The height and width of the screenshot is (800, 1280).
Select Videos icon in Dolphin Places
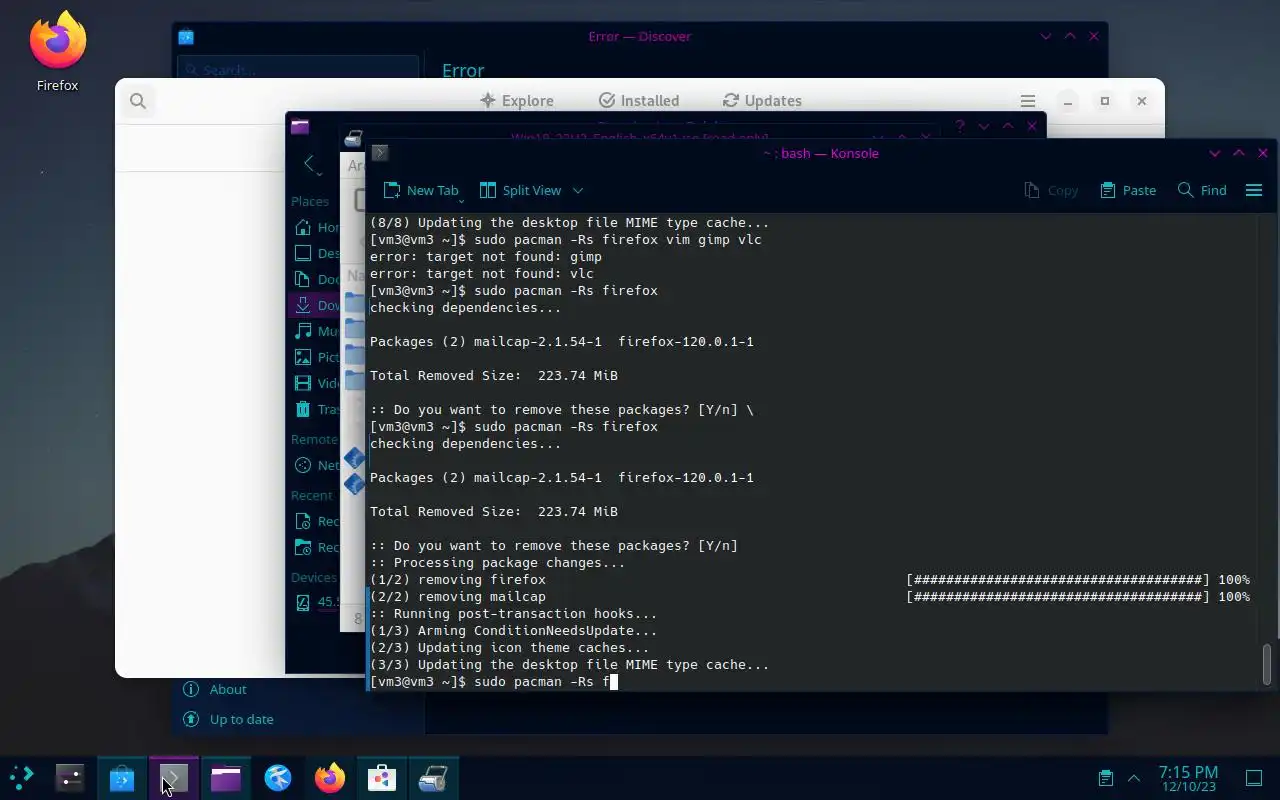click(x=303, y=383)
